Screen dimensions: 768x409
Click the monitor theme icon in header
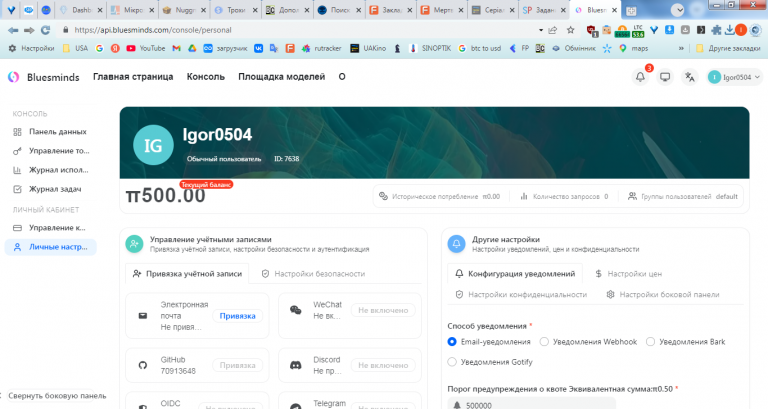click(665, 77)
